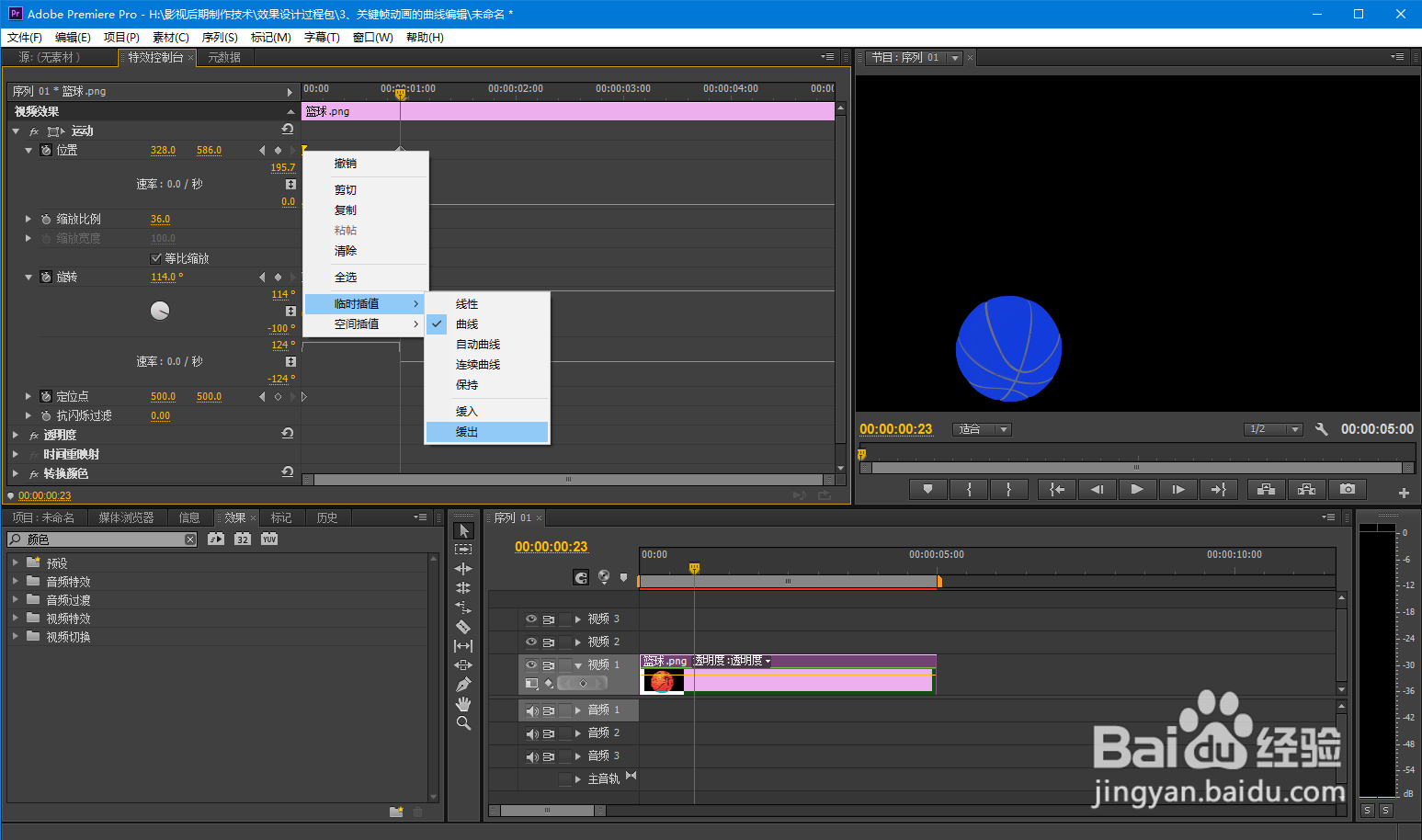Collapse the 位置 property
The image size is (1422, 840).
click(x=28, y=150)
